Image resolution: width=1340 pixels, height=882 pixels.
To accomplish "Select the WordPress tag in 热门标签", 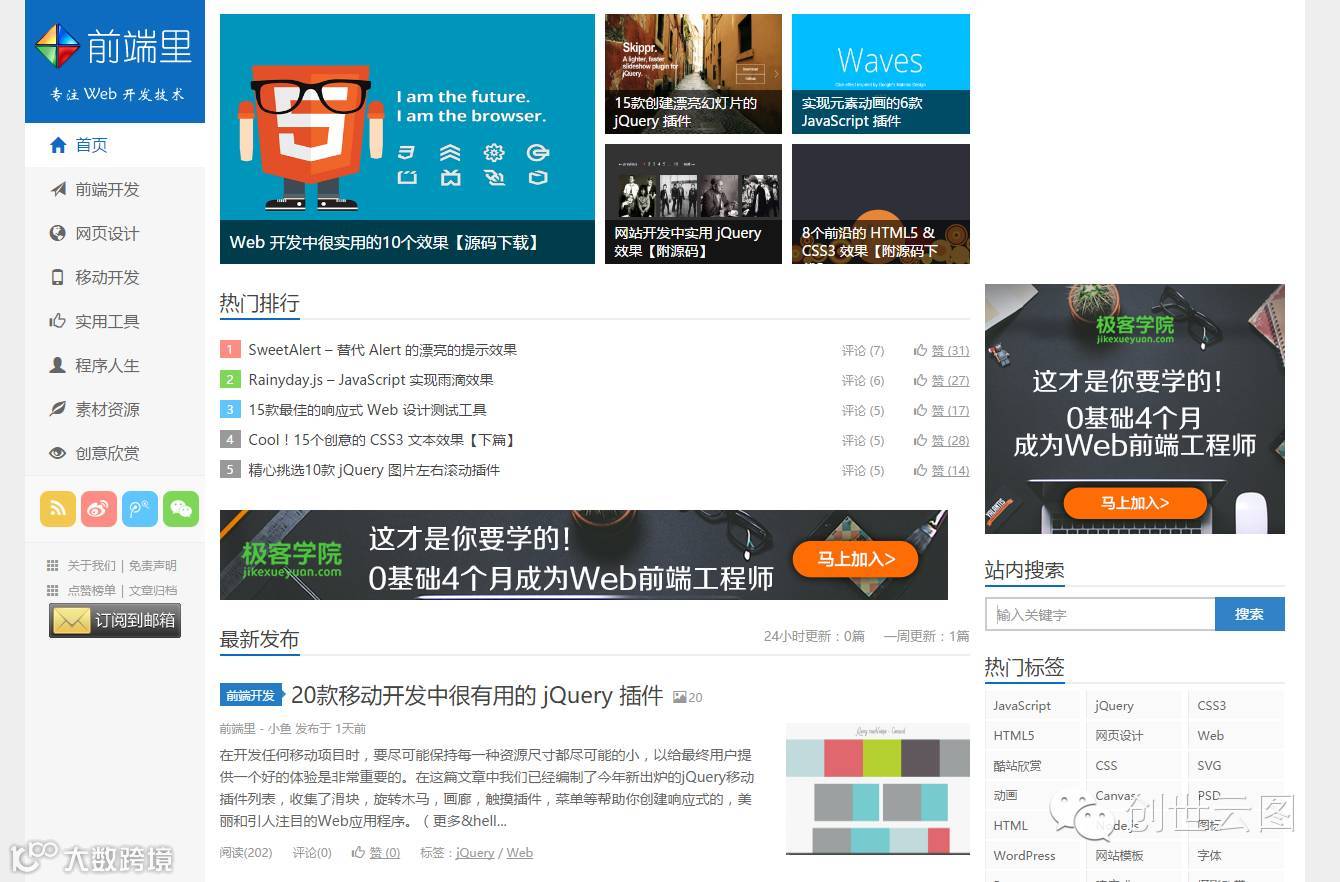I will [1034, 856].
